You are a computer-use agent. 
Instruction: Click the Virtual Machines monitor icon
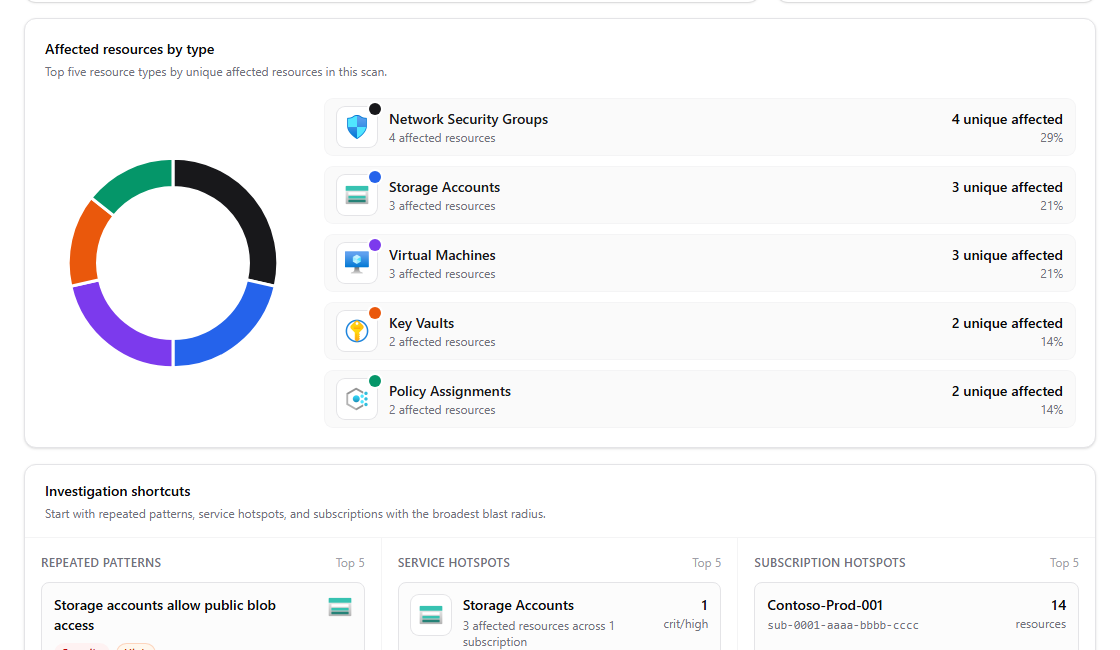click(357, 263)
